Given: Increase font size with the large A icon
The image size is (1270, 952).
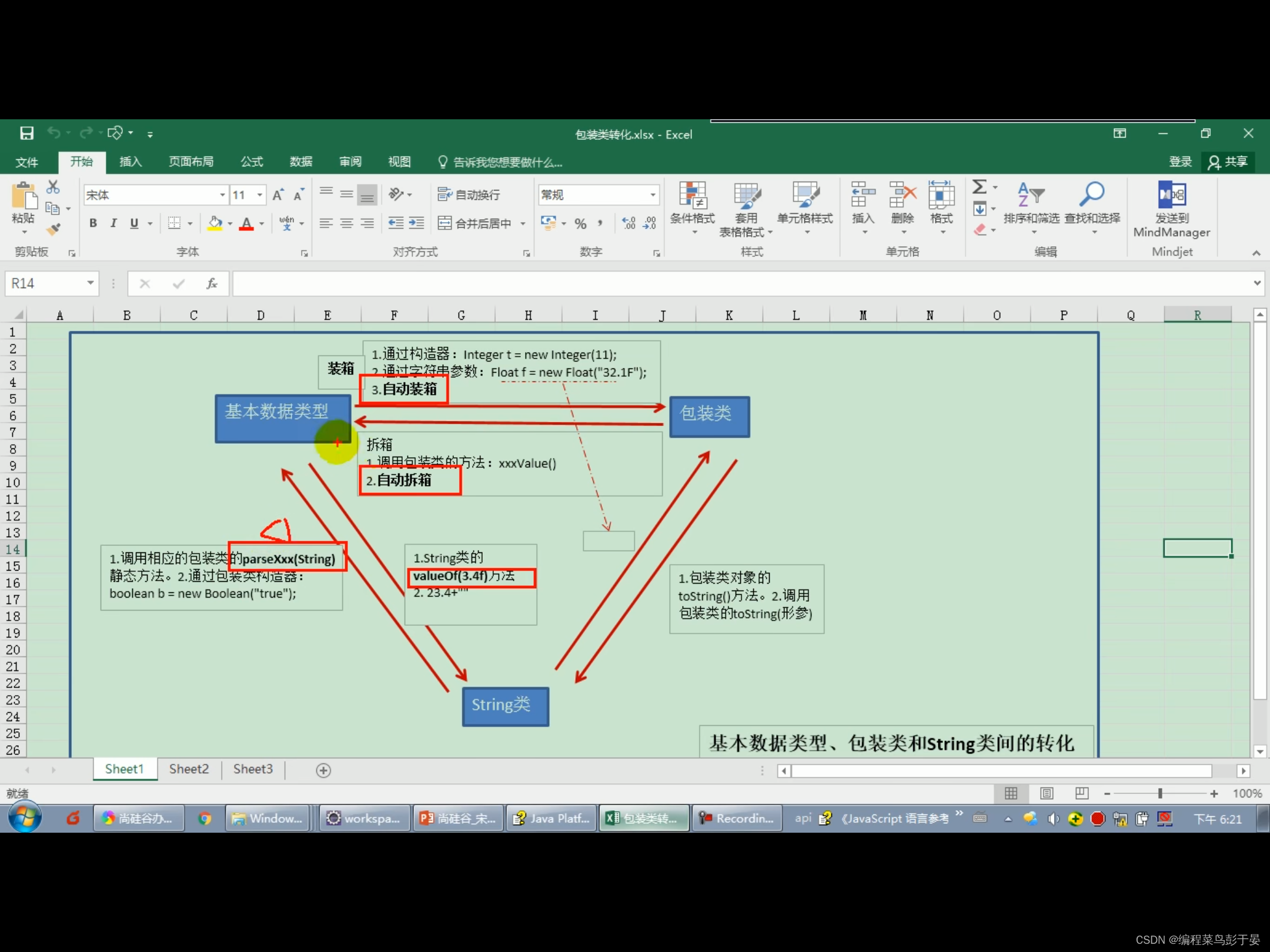Looking at the screenshot, I should [278, 195].
